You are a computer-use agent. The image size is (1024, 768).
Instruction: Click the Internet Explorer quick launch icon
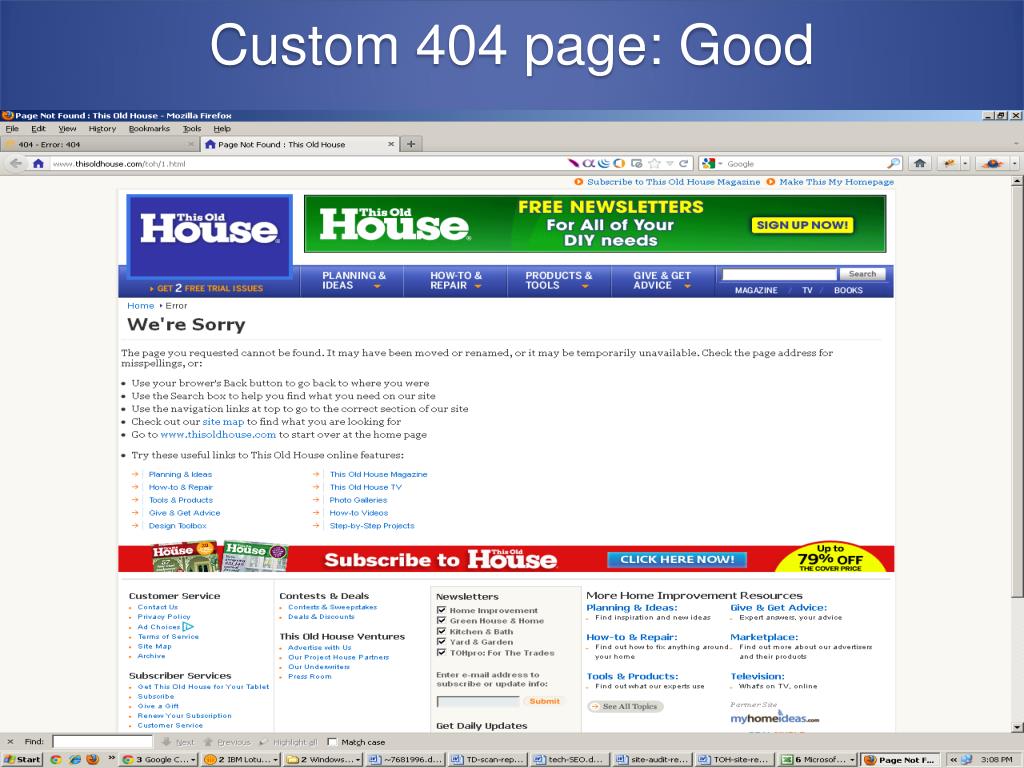click(x=74, y=760)
